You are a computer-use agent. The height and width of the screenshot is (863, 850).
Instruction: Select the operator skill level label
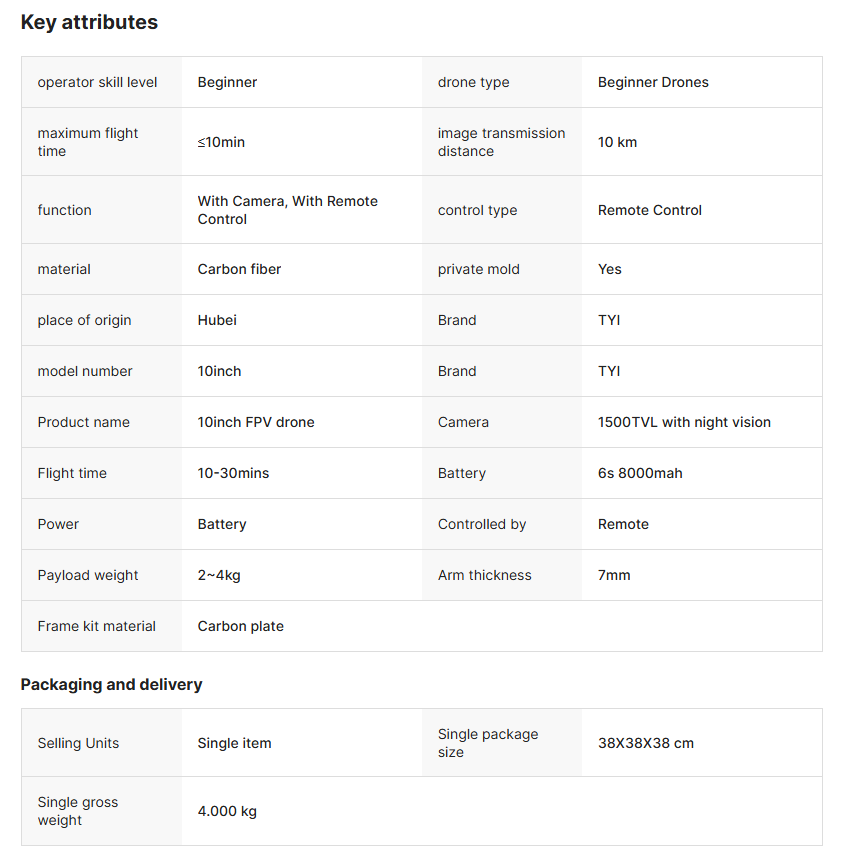tap(97, 82)
